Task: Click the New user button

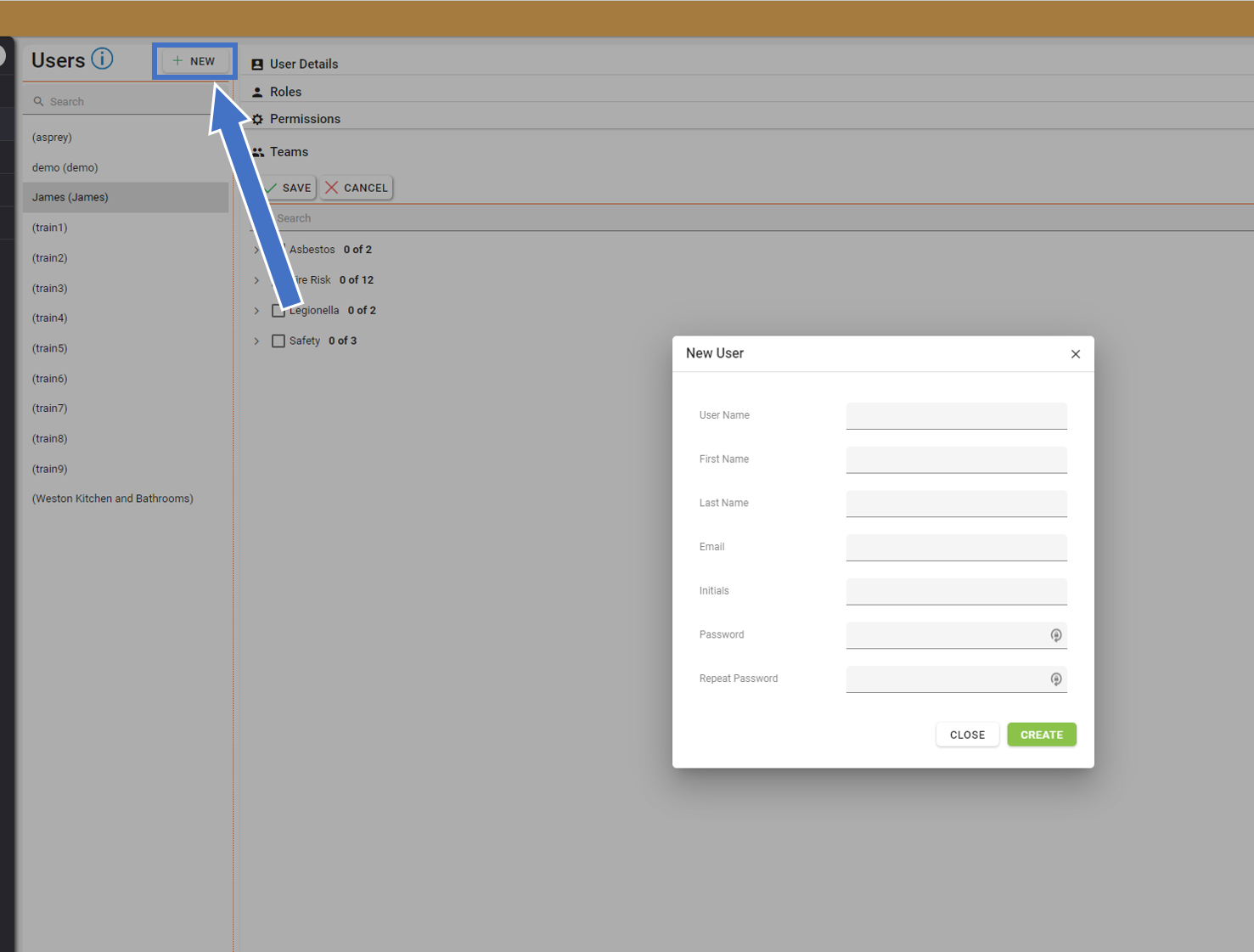Action: [194, 61]
